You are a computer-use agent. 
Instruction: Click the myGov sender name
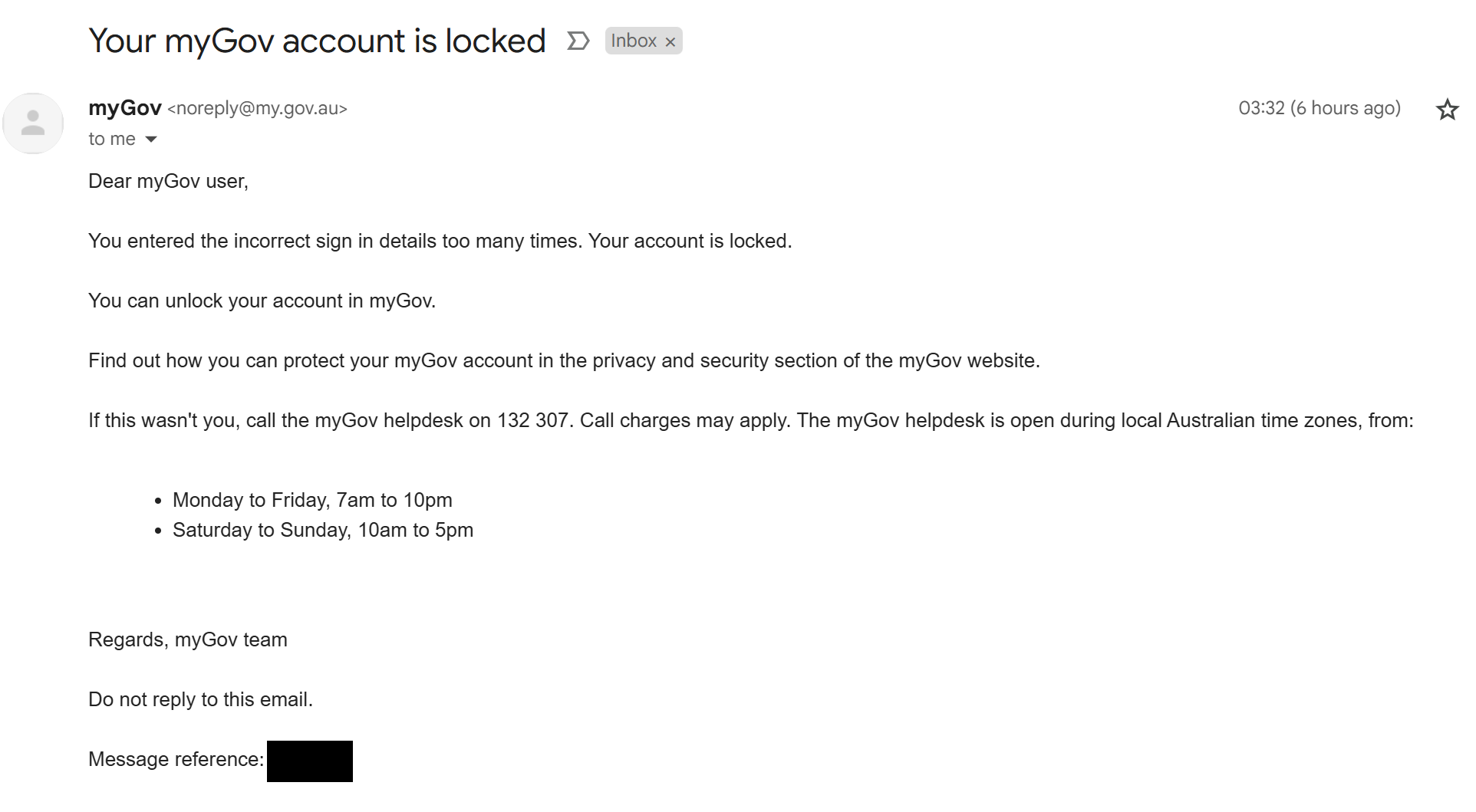tap(125, 108)
